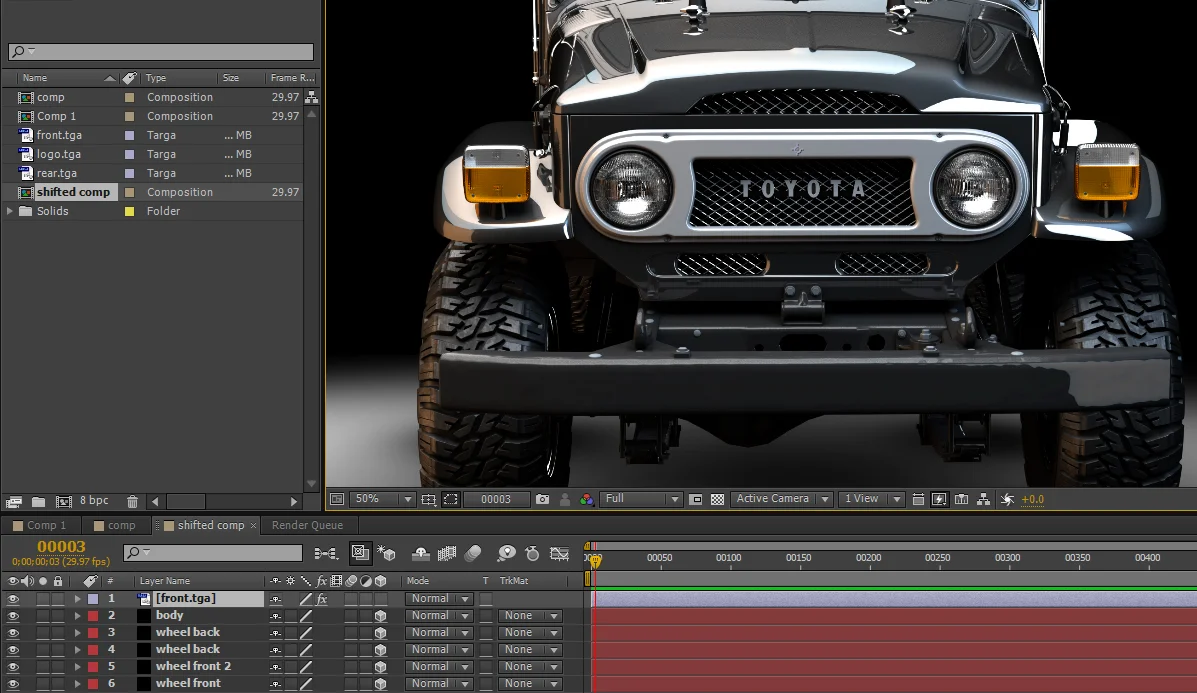Open the comp flowchart icon in viewer bar
1197x693 pixels.
coord(983,499)
